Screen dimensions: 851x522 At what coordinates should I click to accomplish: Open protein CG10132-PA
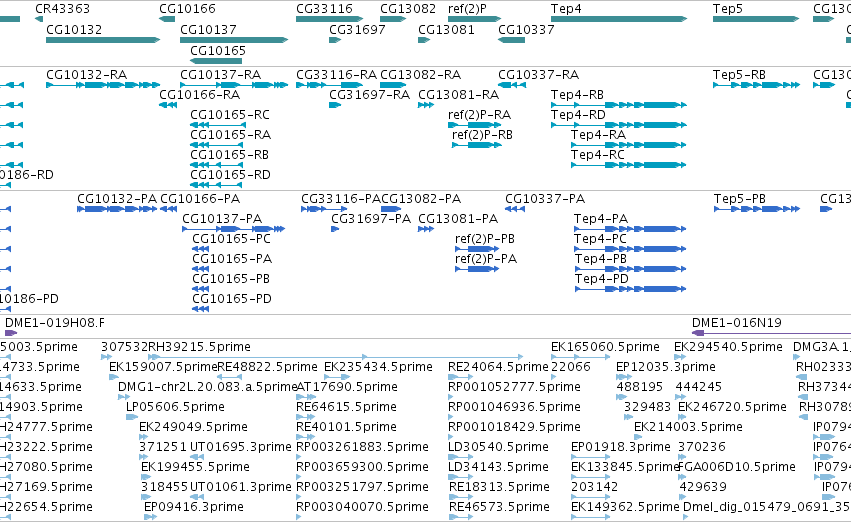[117, 199]
